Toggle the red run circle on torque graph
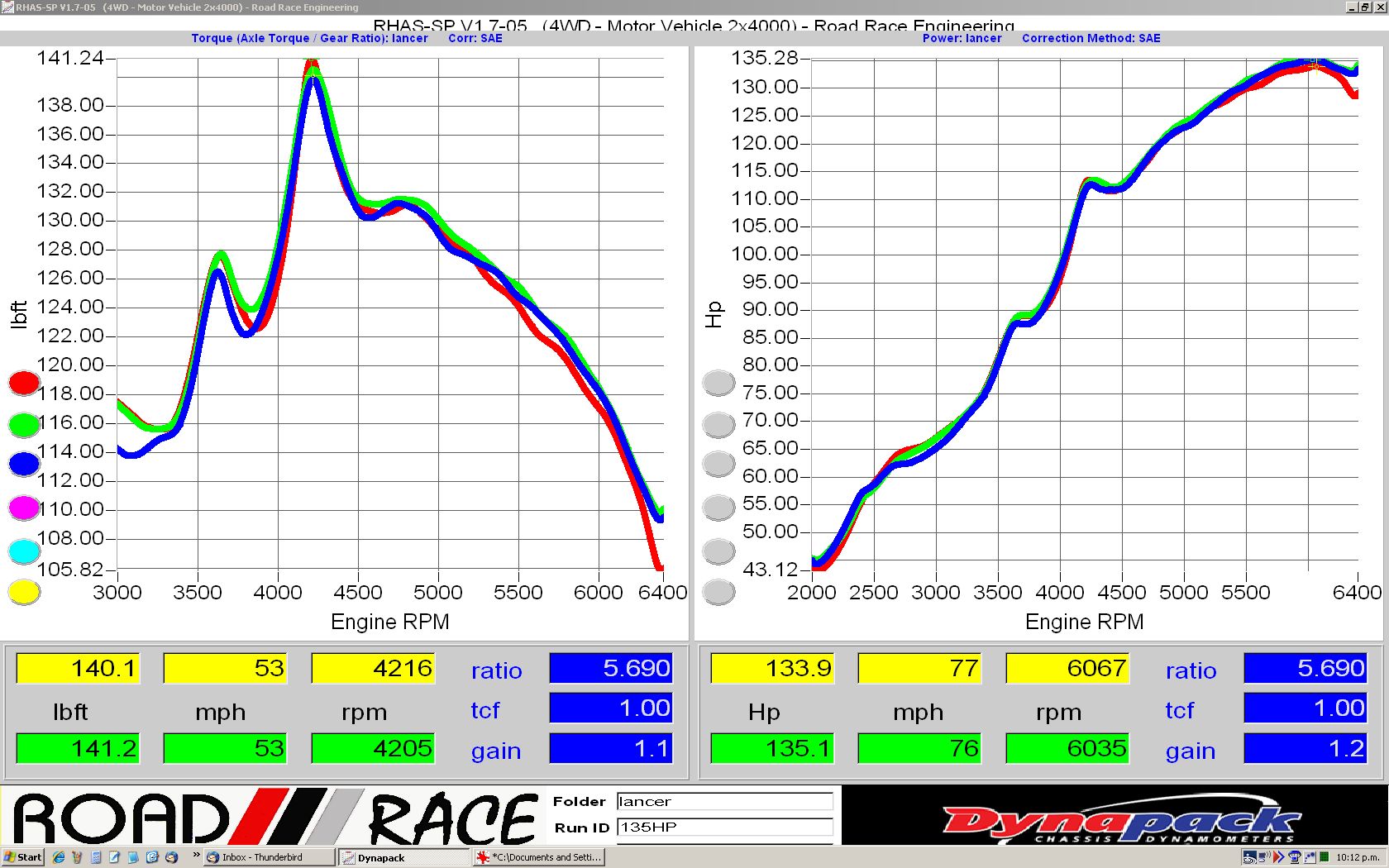Viewport: 1389px width, 868px height. (24, 383)
